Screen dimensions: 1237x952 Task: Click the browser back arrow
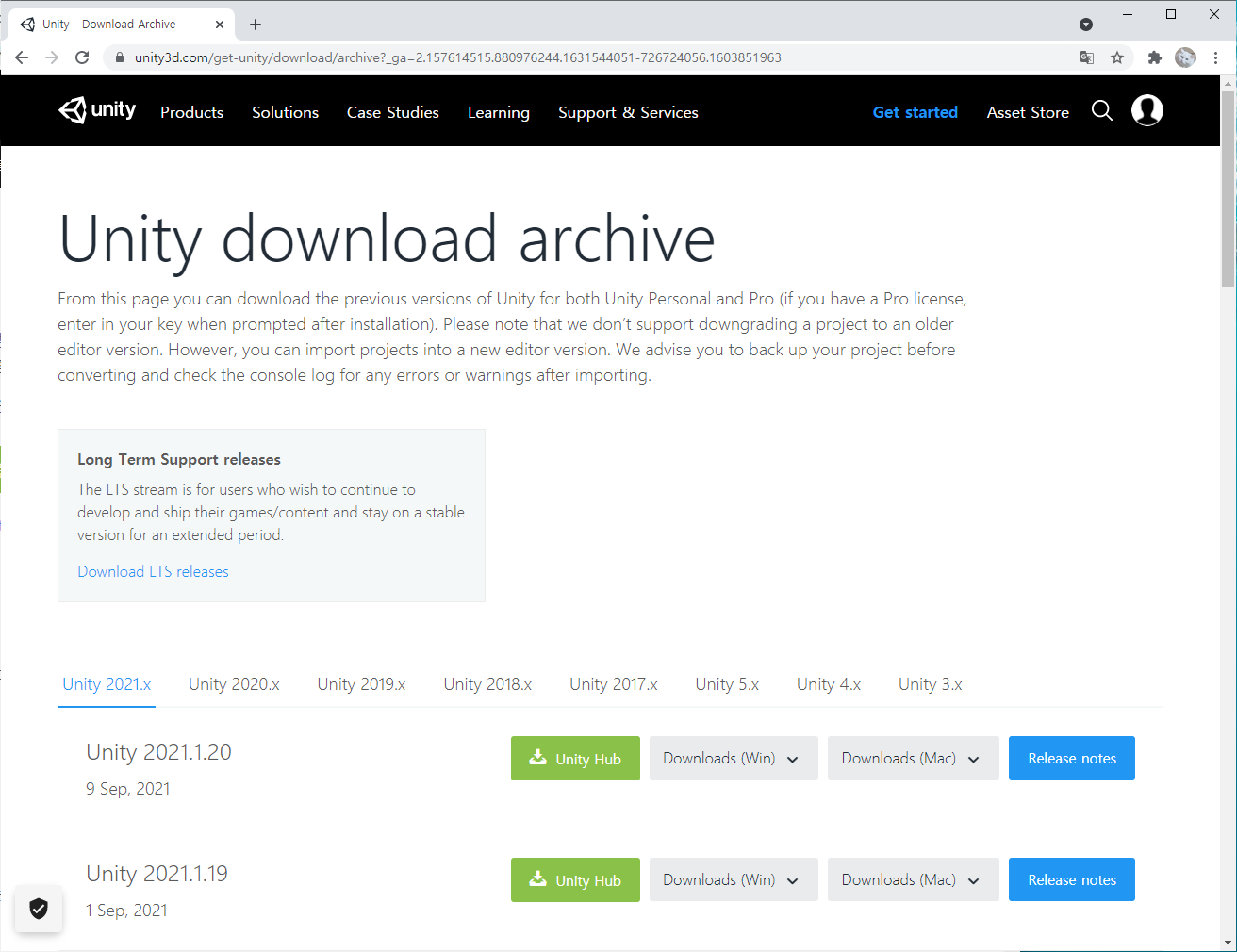coord(22,57)
